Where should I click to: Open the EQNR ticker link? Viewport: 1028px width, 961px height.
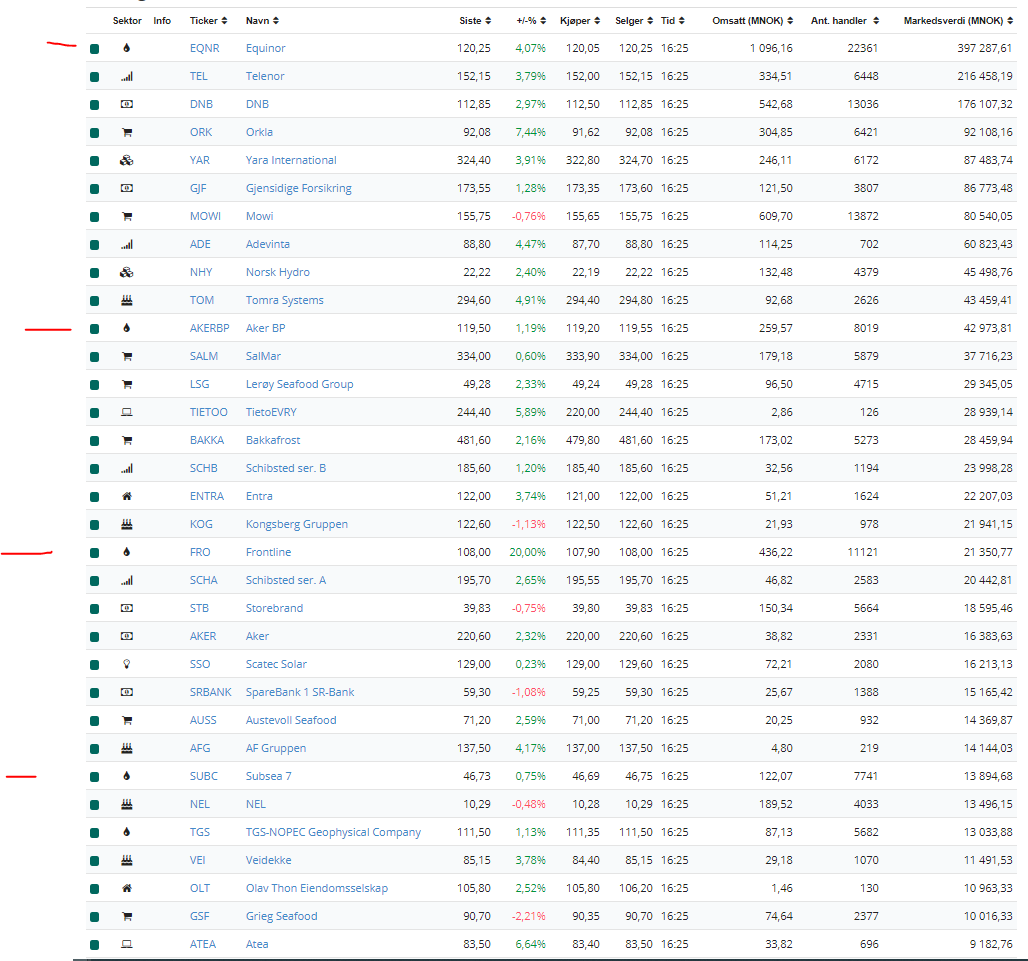coord(205,48)
